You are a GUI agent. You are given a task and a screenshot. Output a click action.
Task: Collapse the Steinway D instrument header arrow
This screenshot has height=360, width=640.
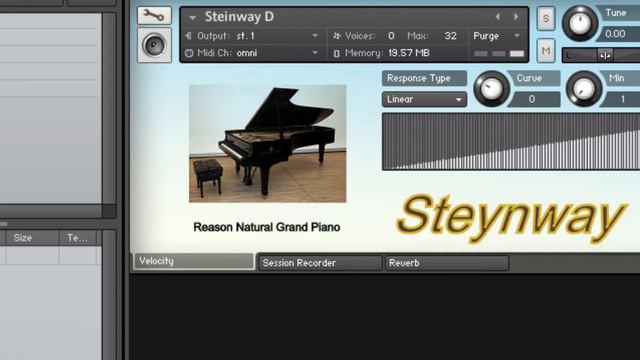[x=192, y=18]
